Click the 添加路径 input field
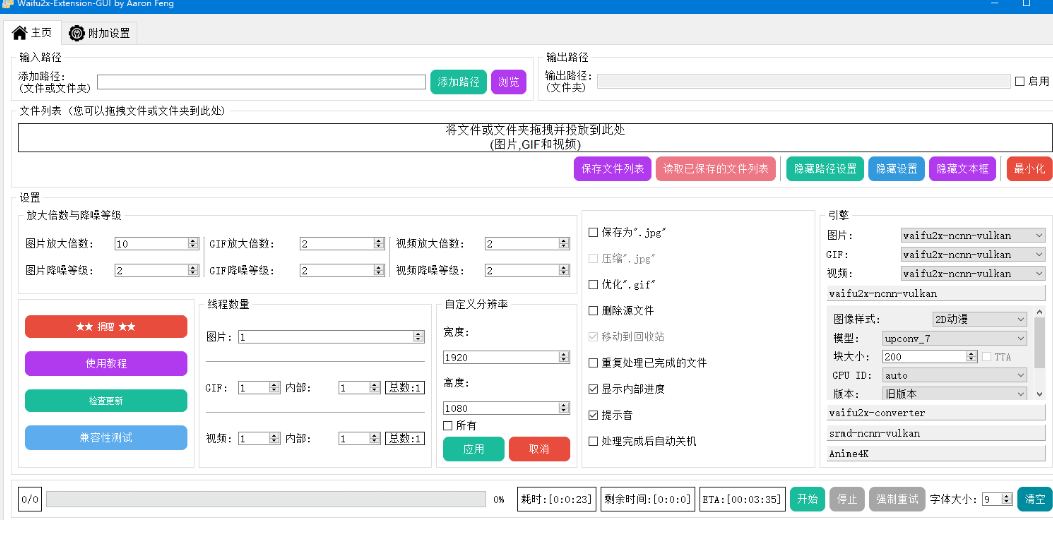Viewport: 1053px width, 543px height. pos(261,82)
